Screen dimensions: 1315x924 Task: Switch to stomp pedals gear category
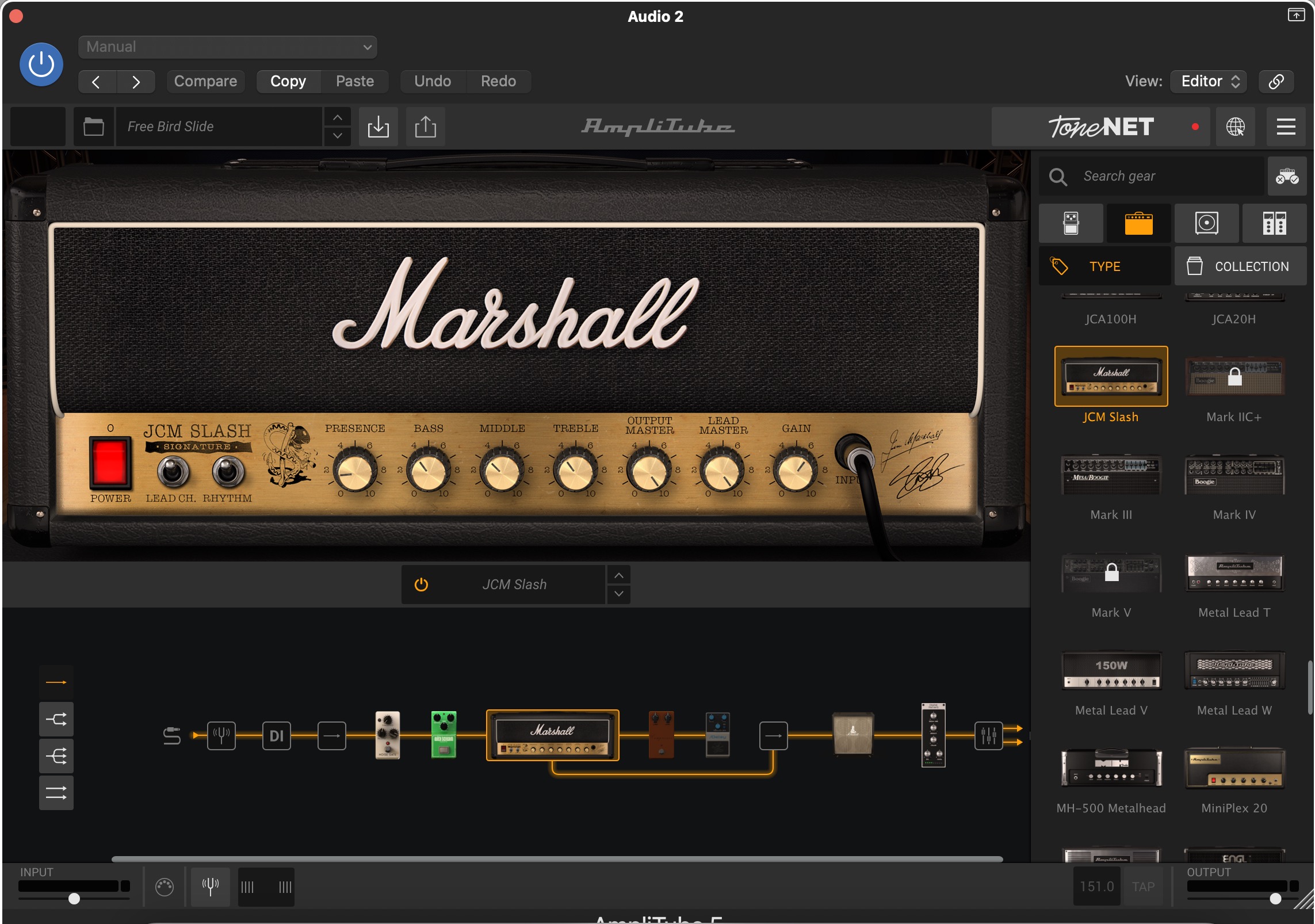click(x=1071, y=223)
